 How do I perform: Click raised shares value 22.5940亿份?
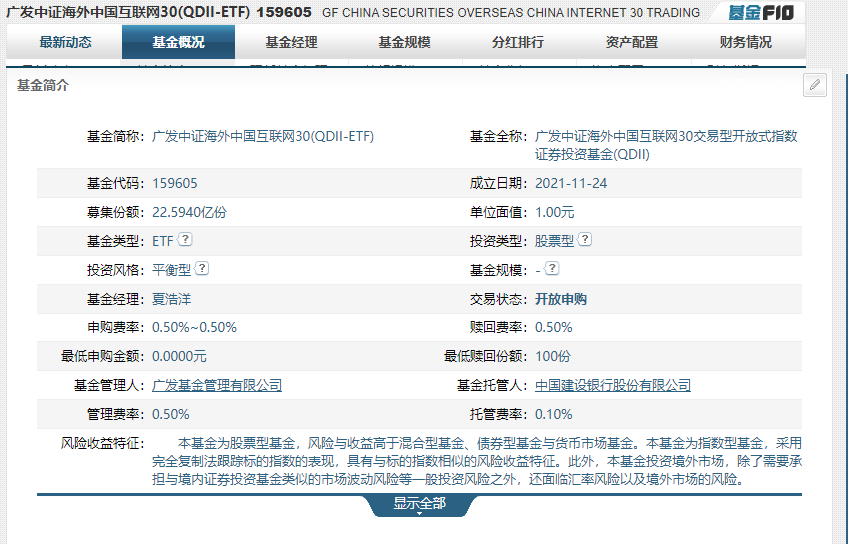click(189, 212)
